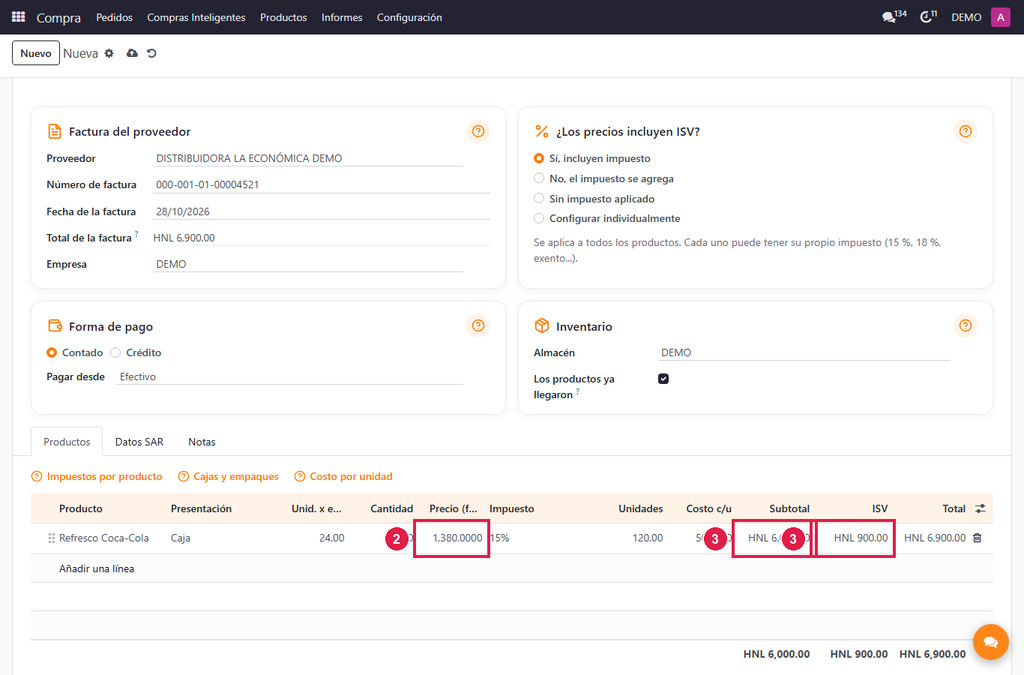Edit the Fecha de la factura field
Viewport: 1024px width, 675px height.
pyautogui.click(x=321, y=212)
